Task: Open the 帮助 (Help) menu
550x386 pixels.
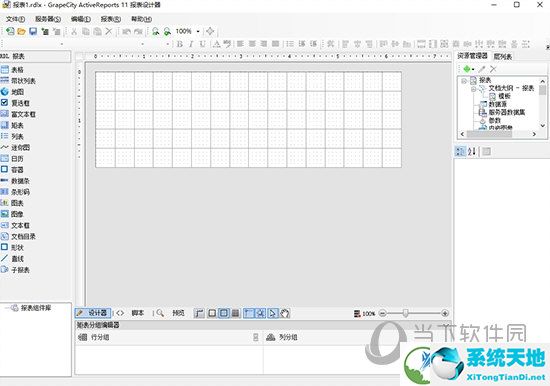Action: tap(141, 19)
